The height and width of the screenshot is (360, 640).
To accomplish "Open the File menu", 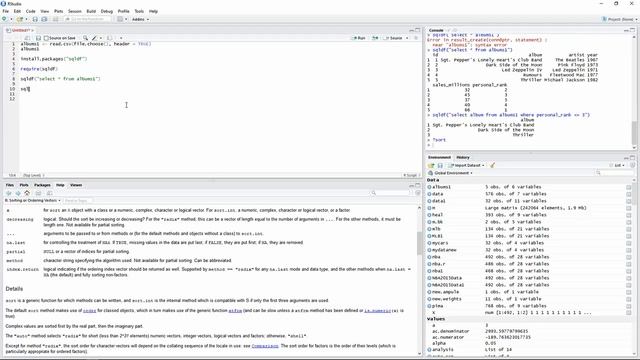I will (6, 11).
